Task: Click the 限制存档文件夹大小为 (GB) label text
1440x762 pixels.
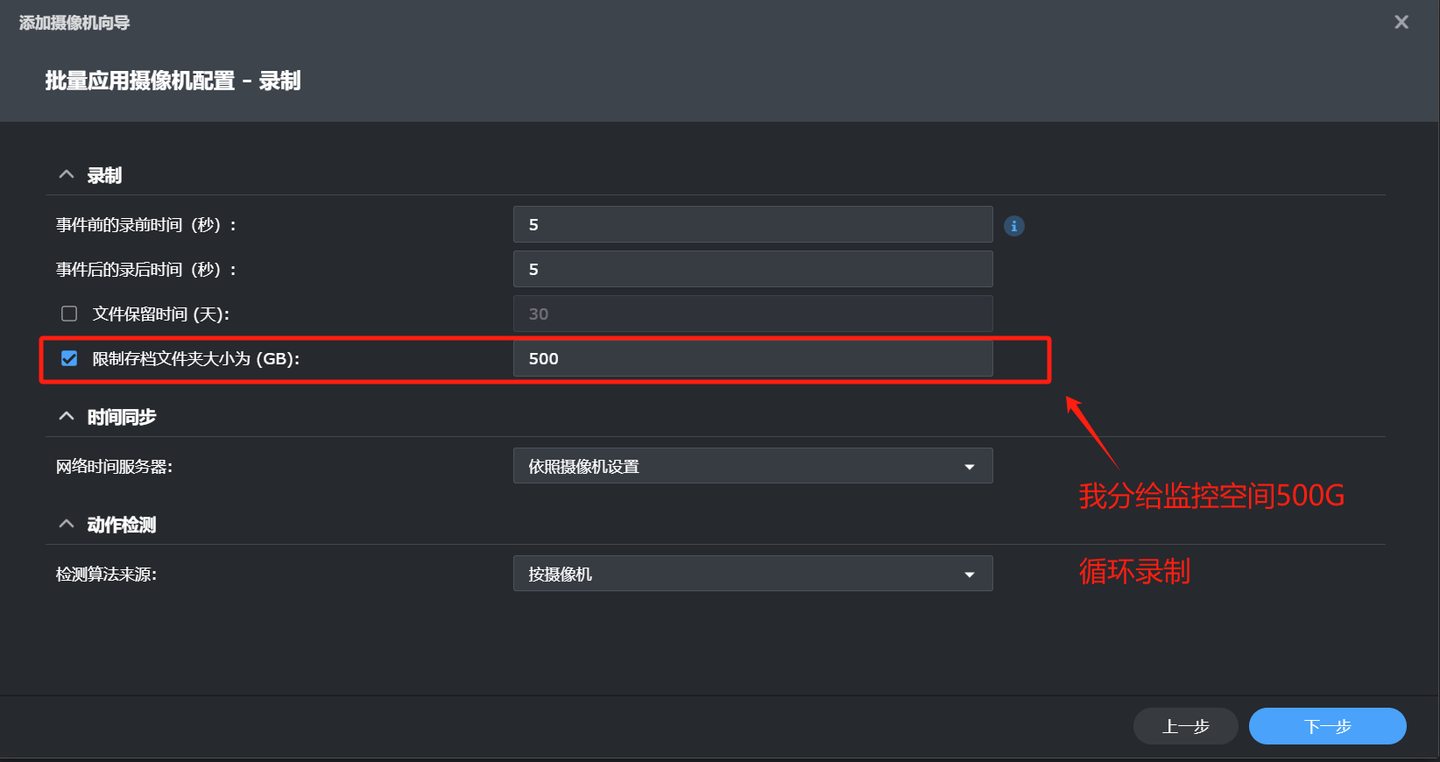Action: click(x=196, y=358)
